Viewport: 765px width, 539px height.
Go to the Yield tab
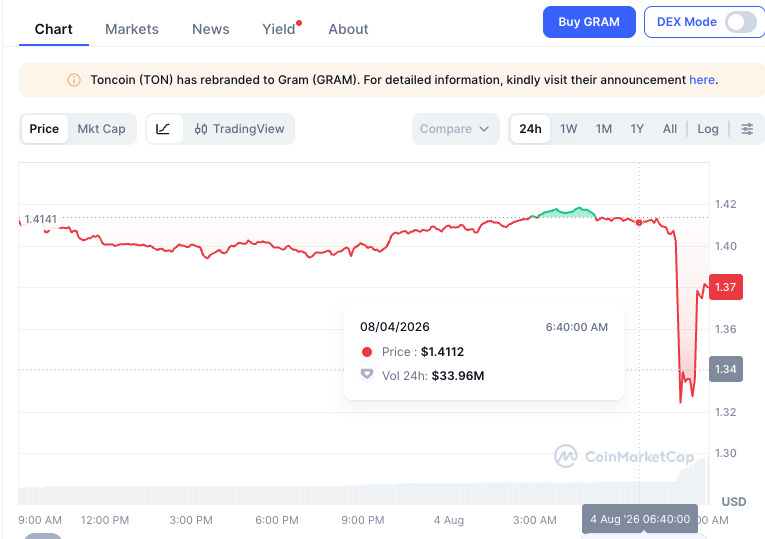pyautogui.click(x=279, y=29)
